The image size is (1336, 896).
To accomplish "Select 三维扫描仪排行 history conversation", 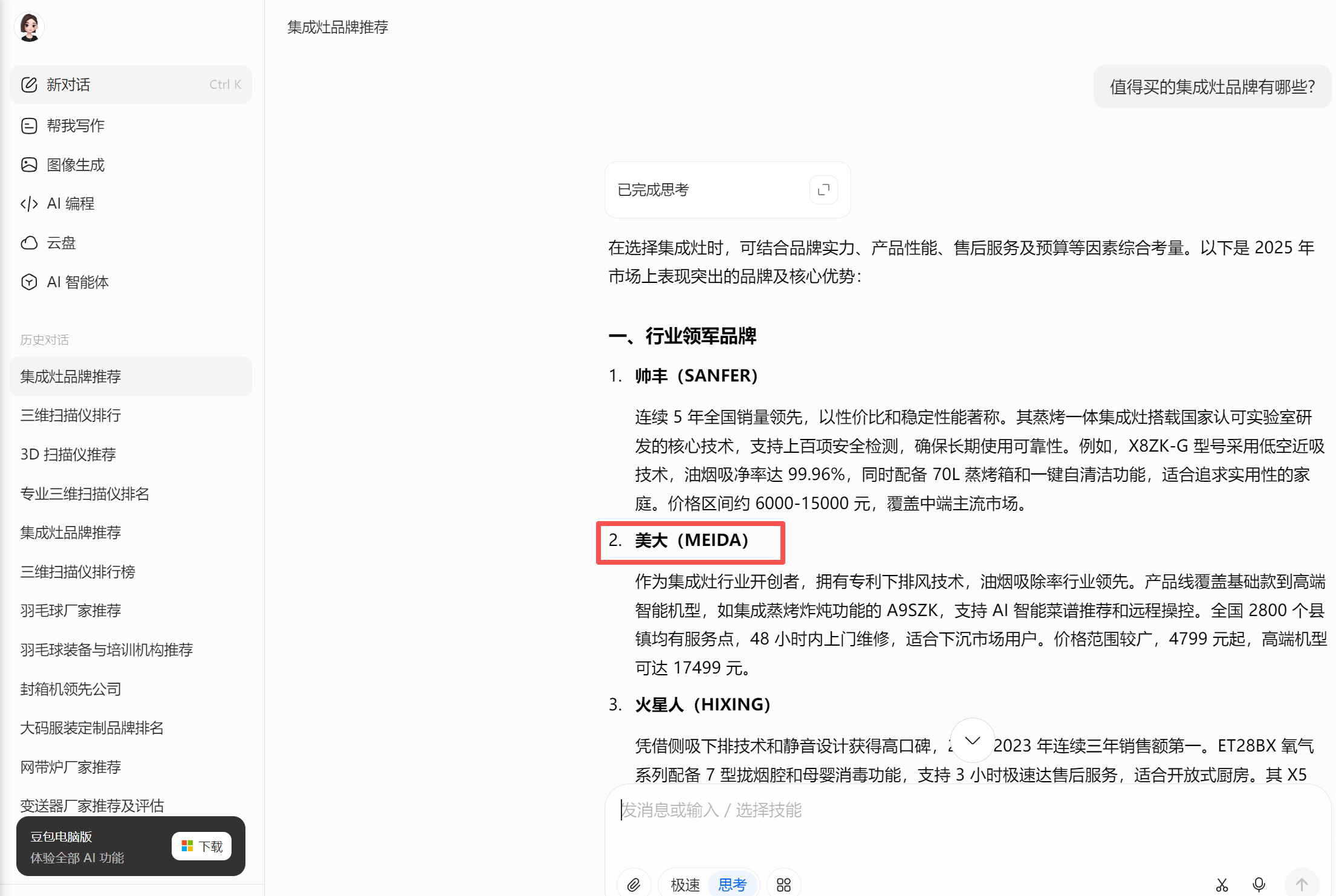I will tap(71, 415).
